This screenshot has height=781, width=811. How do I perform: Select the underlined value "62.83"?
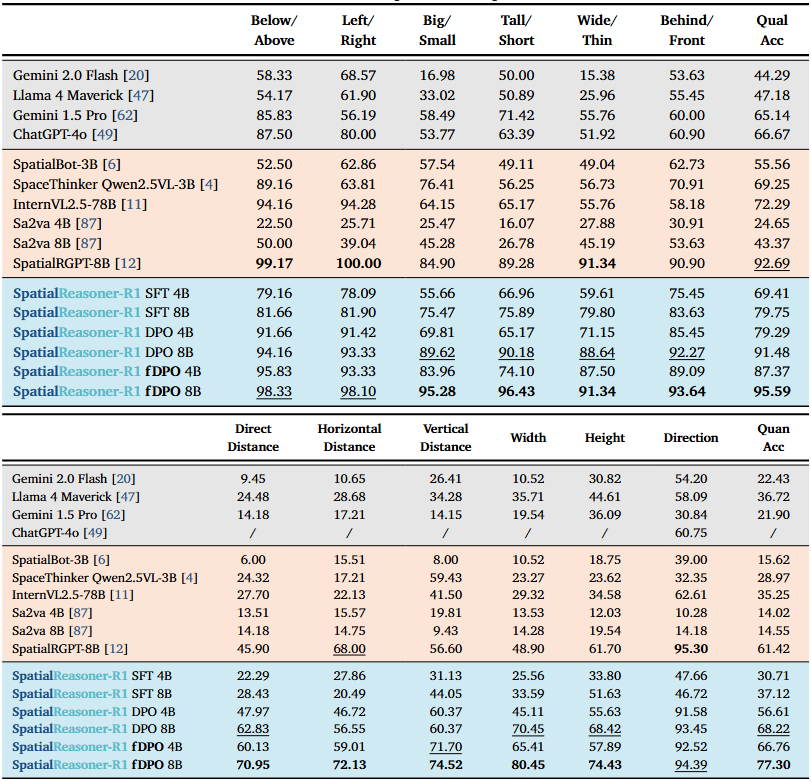(253, 729)
